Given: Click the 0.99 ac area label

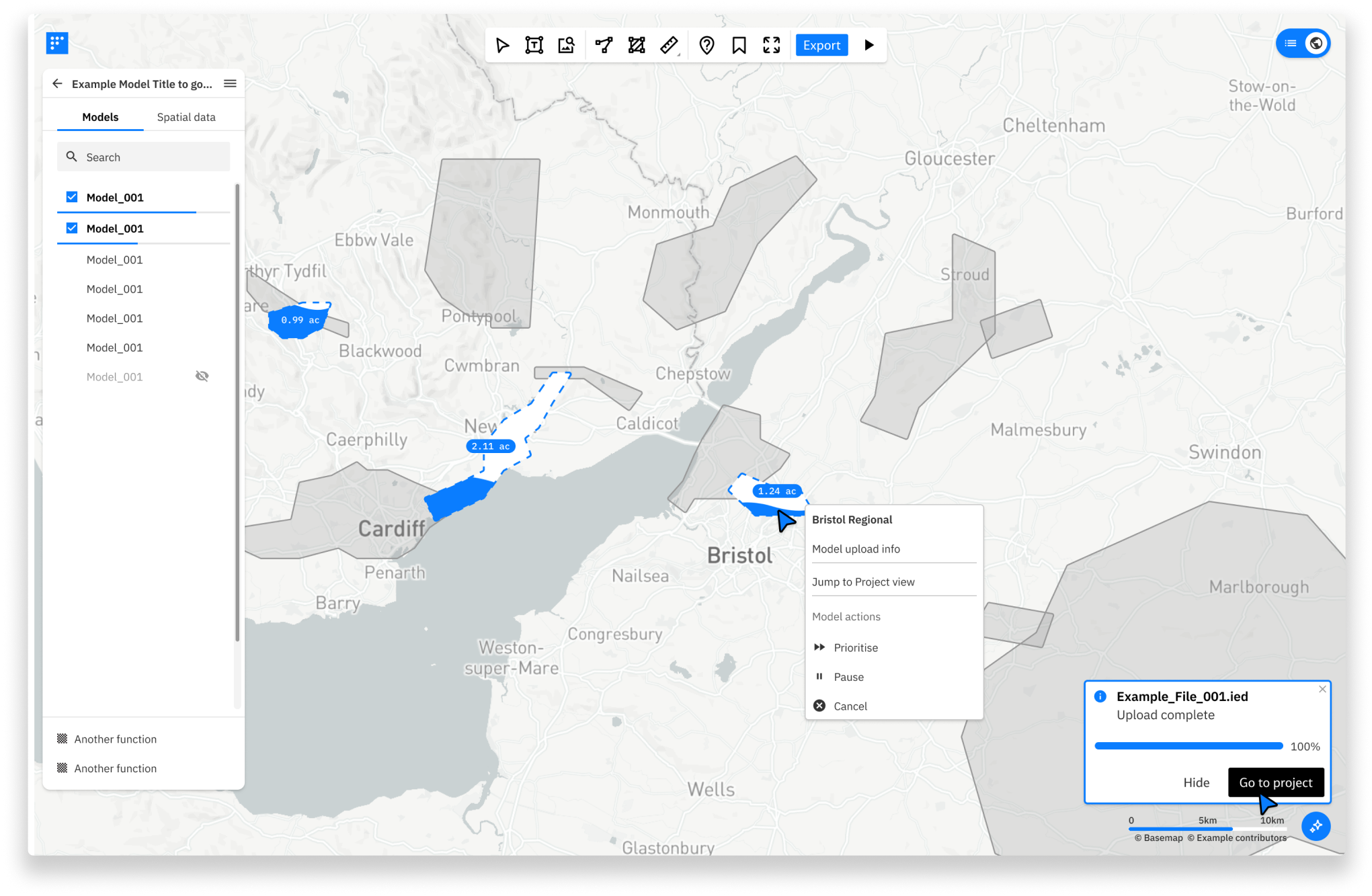Looking at the screenshot, I should tap(300, 320).
